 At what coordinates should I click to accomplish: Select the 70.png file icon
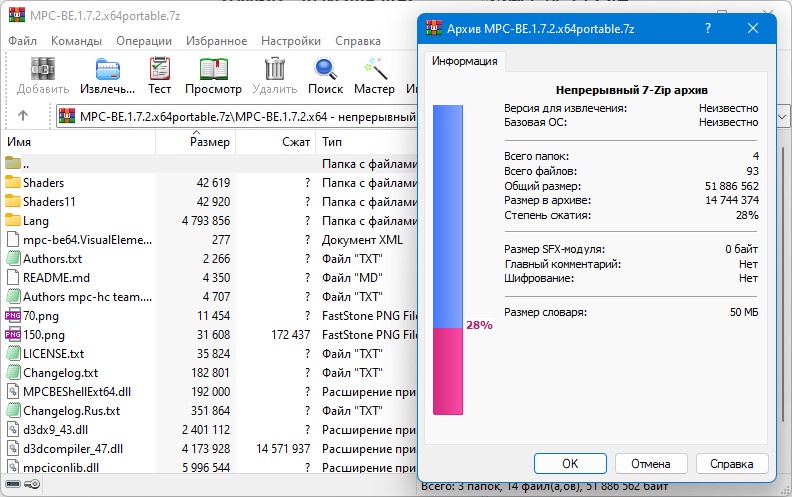tap(13, 316)
